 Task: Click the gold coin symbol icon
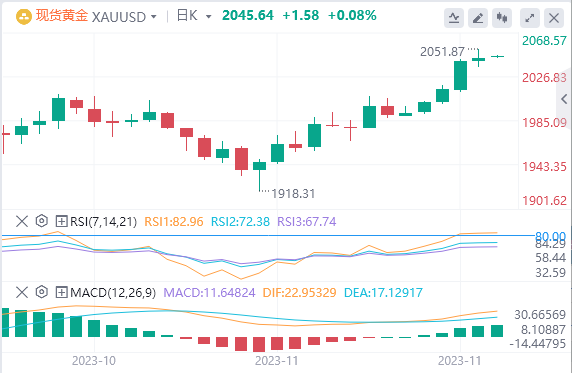click(x=24, y=17)
